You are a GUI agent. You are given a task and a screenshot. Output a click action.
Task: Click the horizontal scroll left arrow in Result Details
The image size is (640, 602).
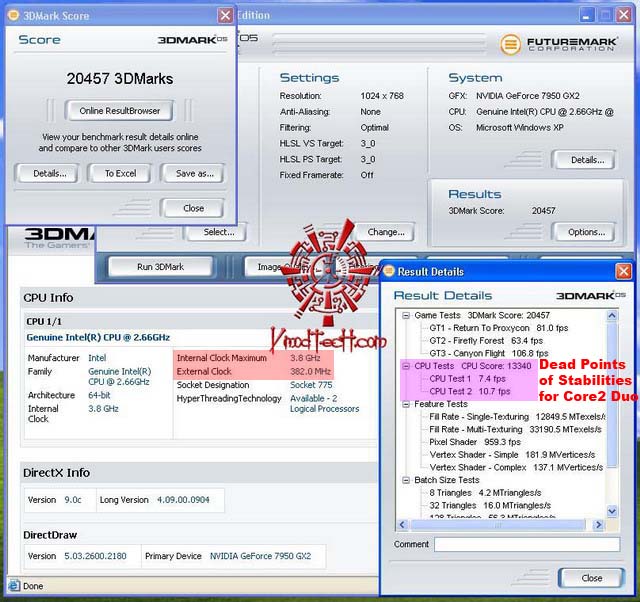tap(402, 524)
